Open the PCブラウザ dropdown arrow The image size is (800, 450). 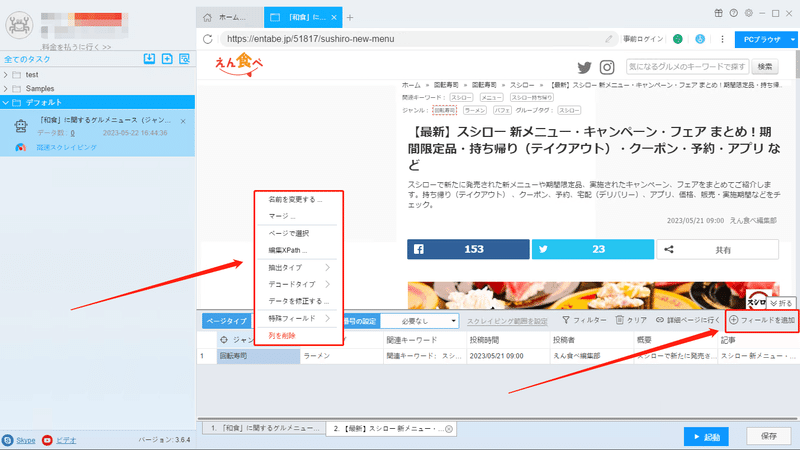(792, 39)
